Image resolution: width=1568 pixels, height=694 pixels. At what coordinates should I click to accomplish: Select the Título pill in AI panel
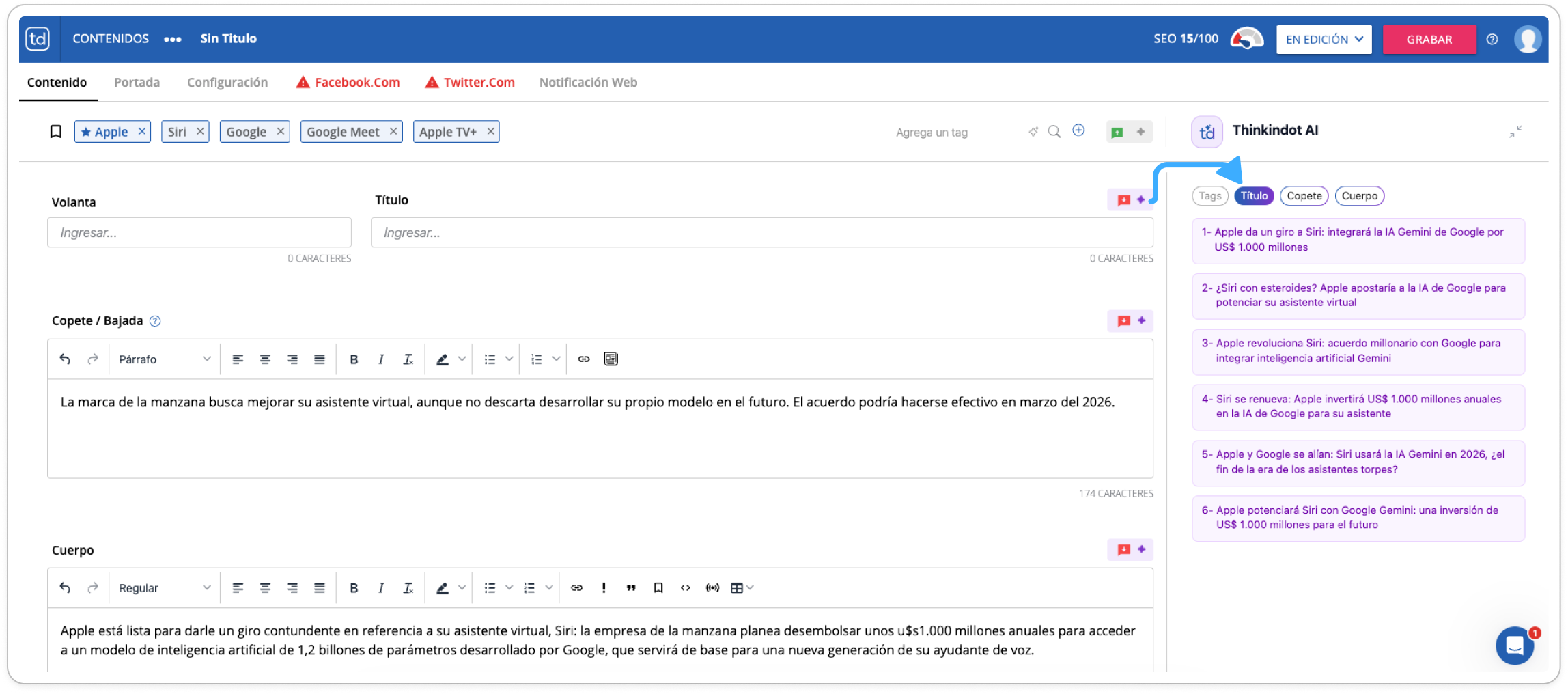(1254, 196)
